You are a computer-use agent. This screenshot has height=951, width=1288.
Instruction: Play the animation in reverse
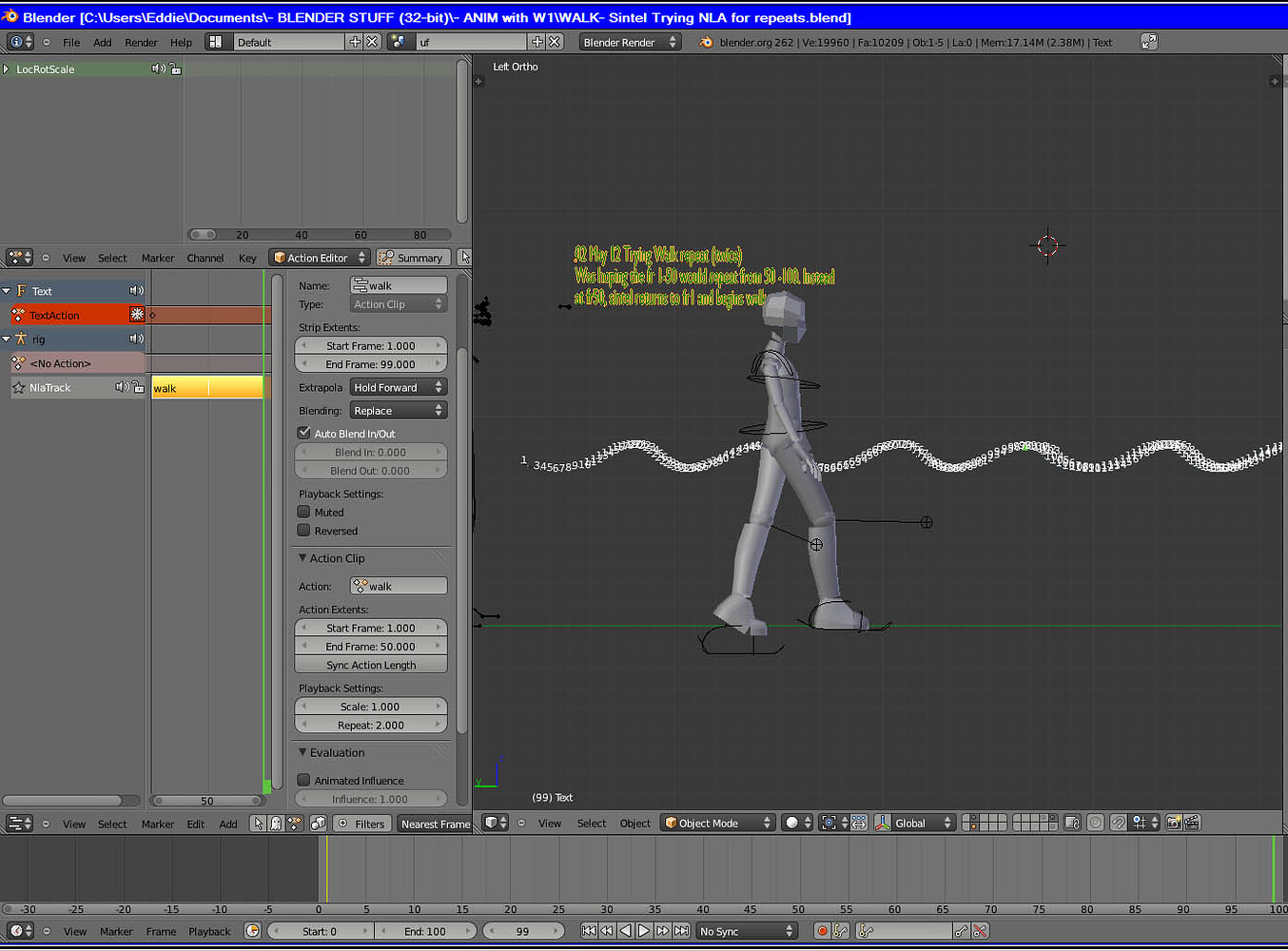(625, 931)
